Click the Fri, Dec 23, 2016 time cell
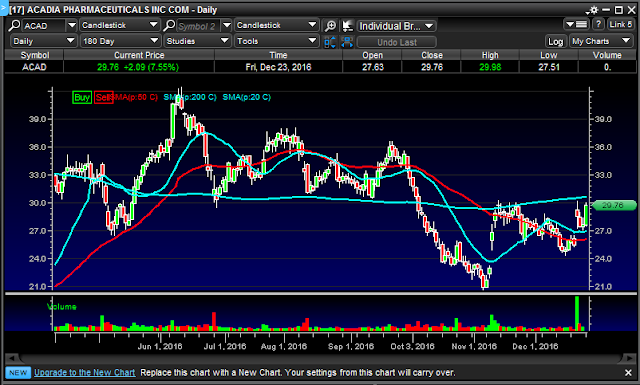 (278, 67)
